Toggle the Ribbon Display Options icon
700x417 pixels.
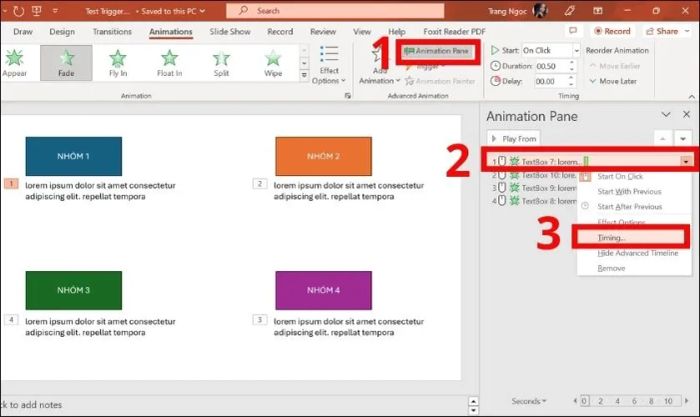pyautogui.click(x=598, y=11)
